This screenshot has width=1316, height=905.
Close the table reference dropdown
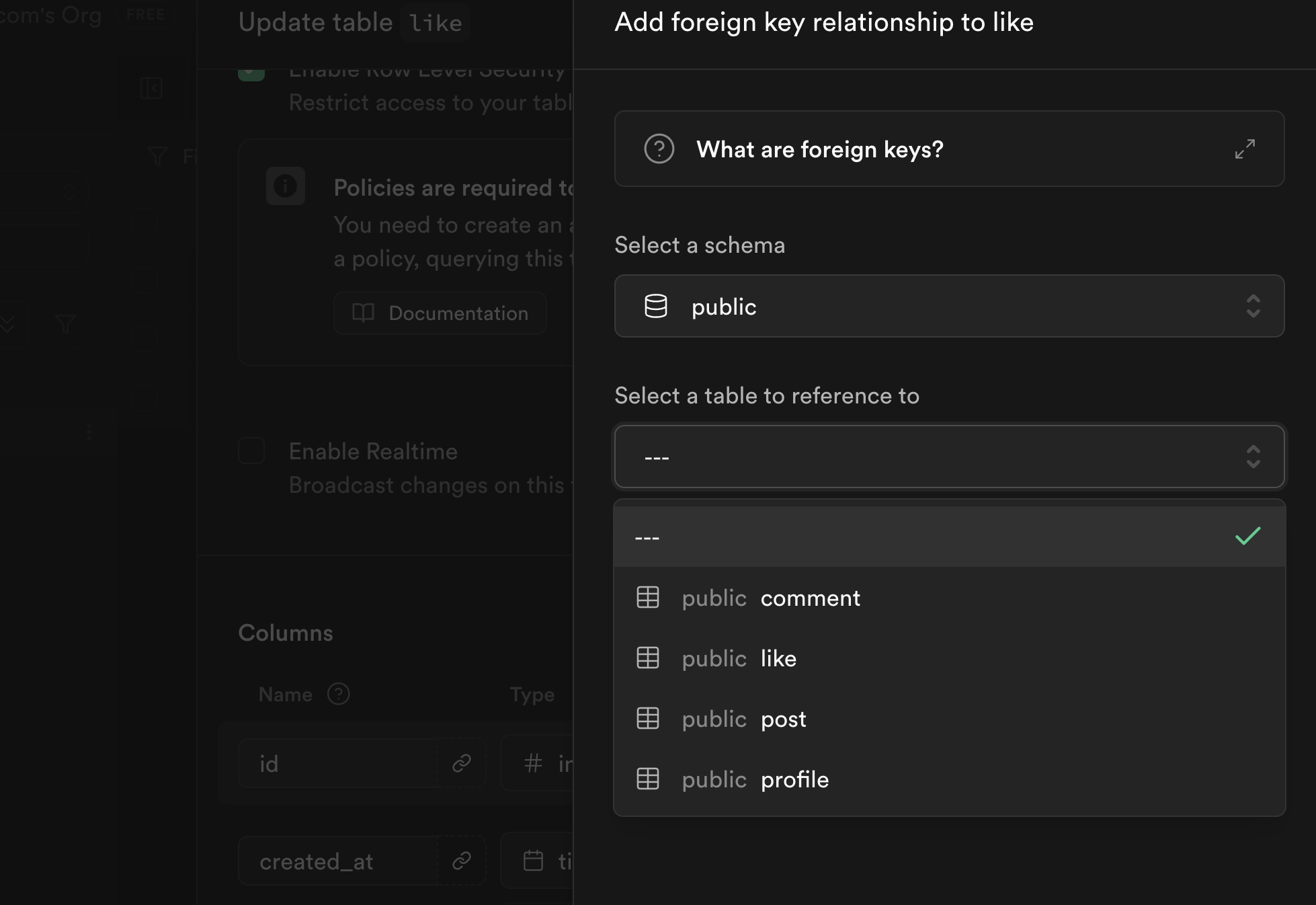pos(948,457)
